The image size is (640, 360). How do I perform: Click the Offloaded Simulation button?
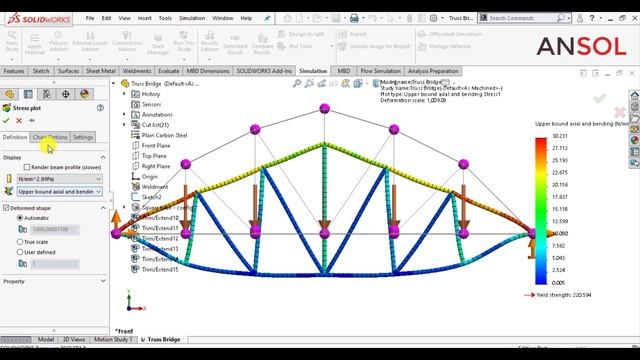click(449, 34)
